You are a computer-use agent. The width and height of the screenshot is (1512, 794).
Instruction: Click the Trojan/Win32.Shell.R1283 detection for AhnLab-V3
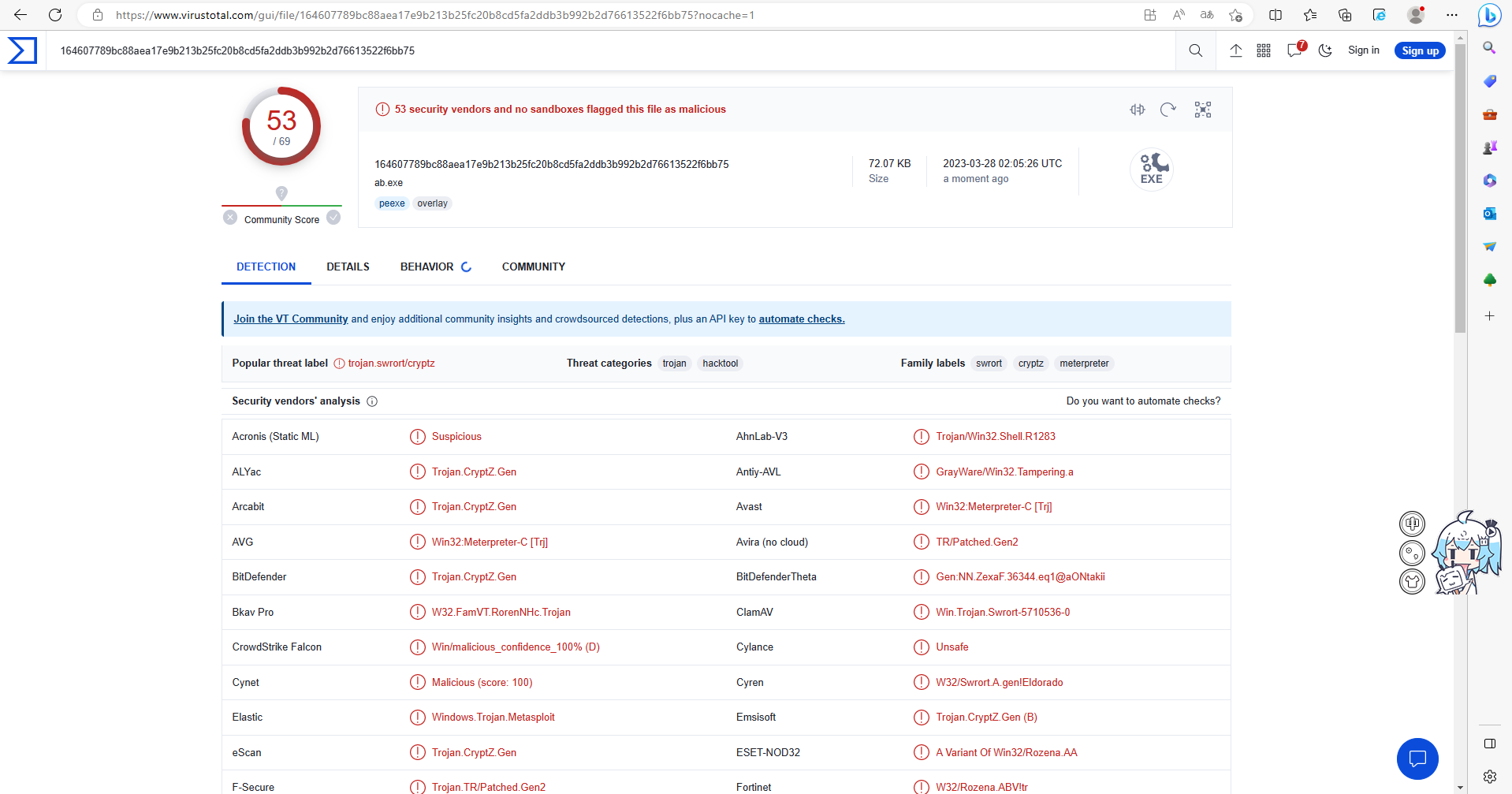pyautogui.click(x=995, y=437)
